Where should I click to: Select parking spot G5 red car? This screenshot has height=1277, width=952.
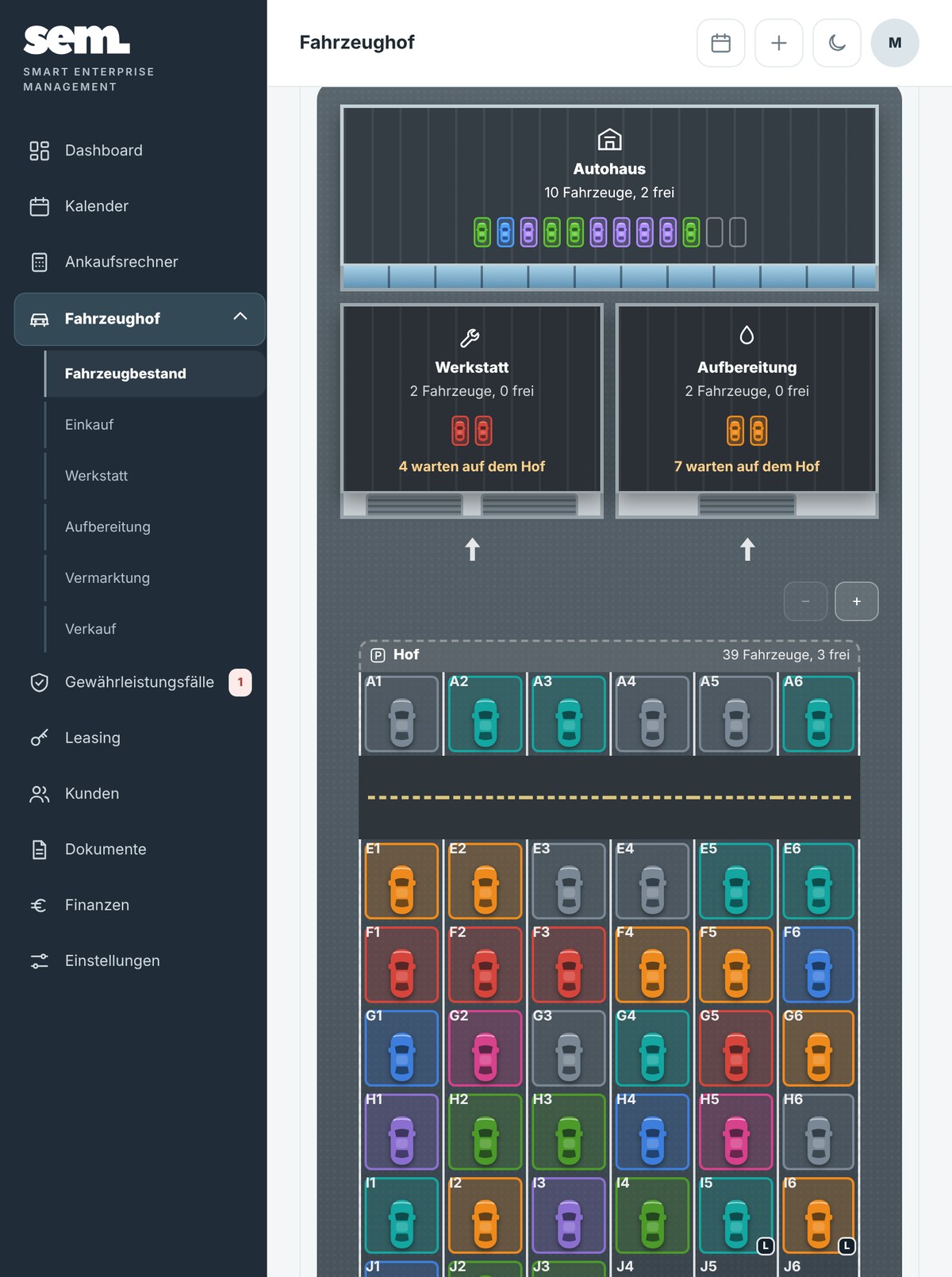(x=736, y=1049)
